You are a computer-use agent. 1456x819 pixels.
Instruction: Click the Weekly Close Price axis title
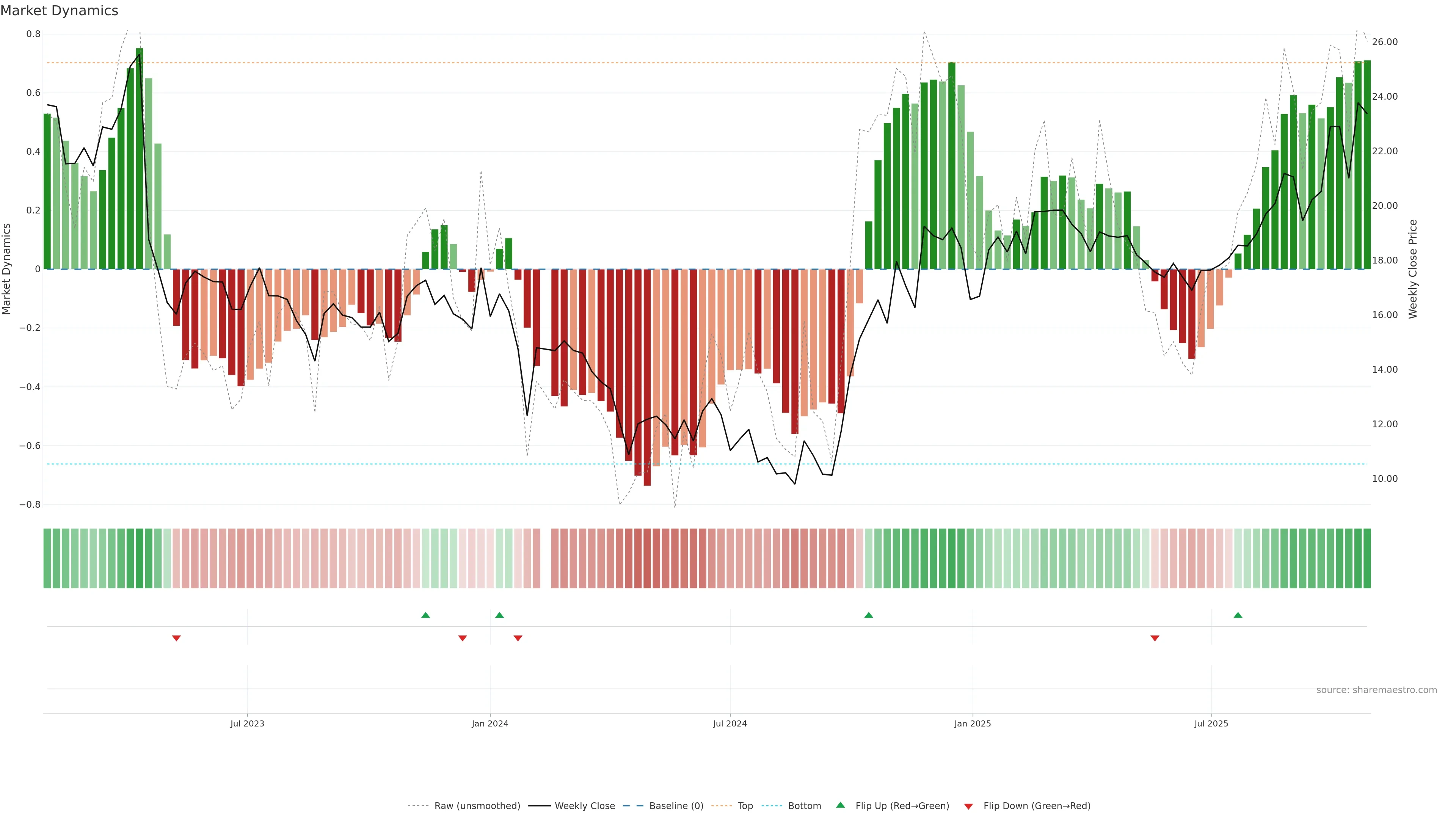(x=1412, y=269)
